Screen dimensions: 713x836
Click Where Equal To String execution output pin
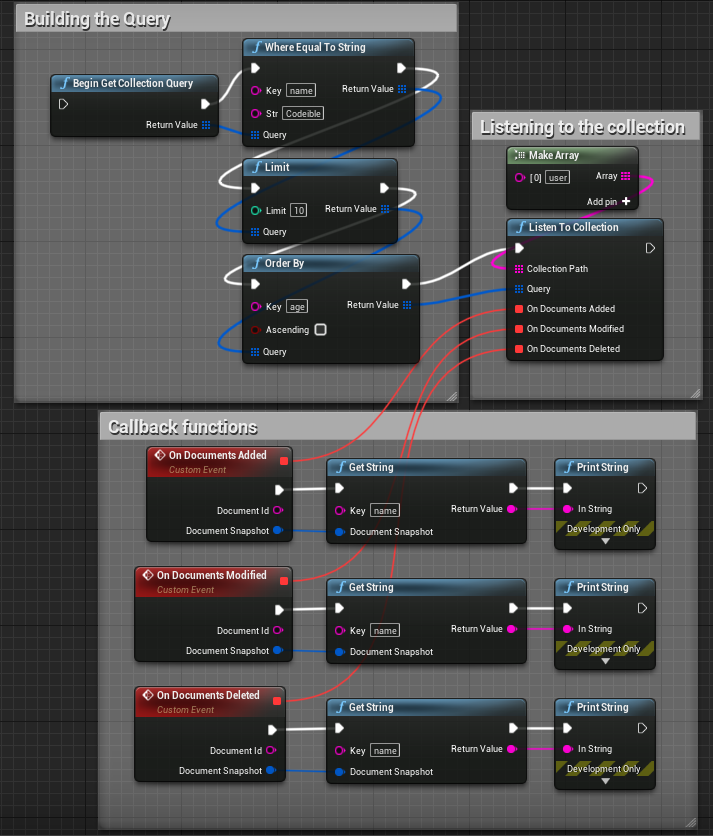(401, 68)
